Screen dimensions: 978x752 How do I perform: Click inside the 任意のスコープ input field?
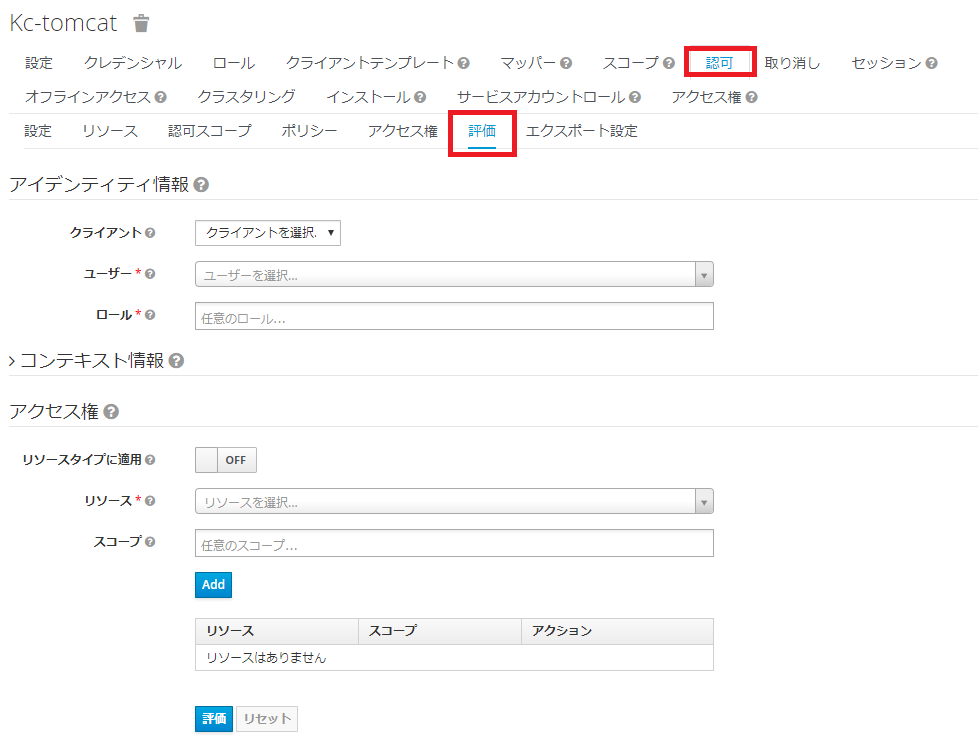pyautogui.click(x=450, y=542)
